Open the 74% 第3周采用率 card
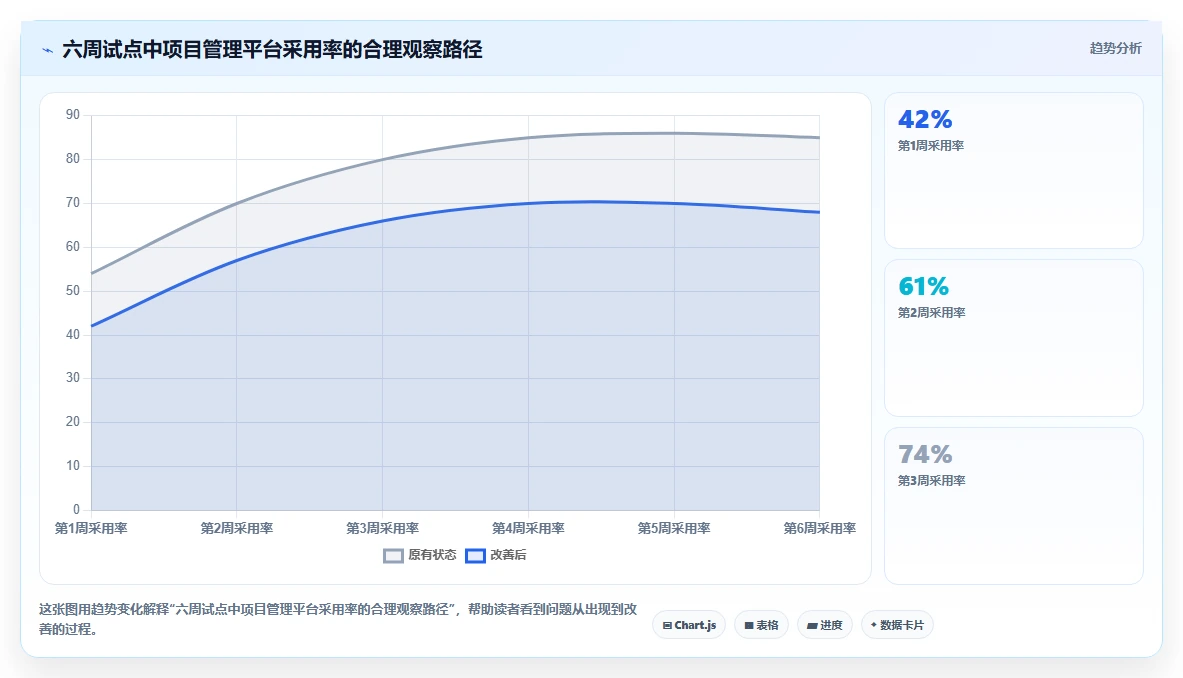Image resolution: width=1183 pixels, height=678 pixels. click(x=1013, y=506)
